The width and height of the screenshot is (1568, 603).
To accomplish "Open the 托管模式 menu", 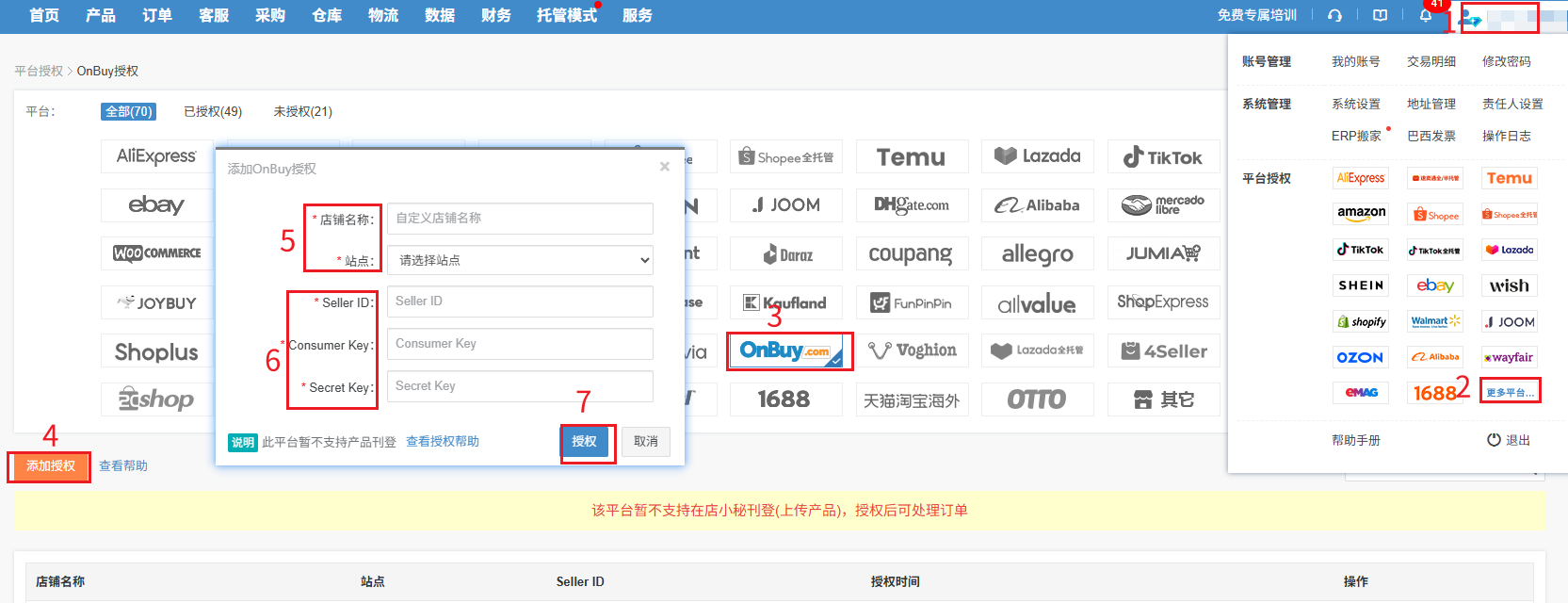I will (567, 15).
